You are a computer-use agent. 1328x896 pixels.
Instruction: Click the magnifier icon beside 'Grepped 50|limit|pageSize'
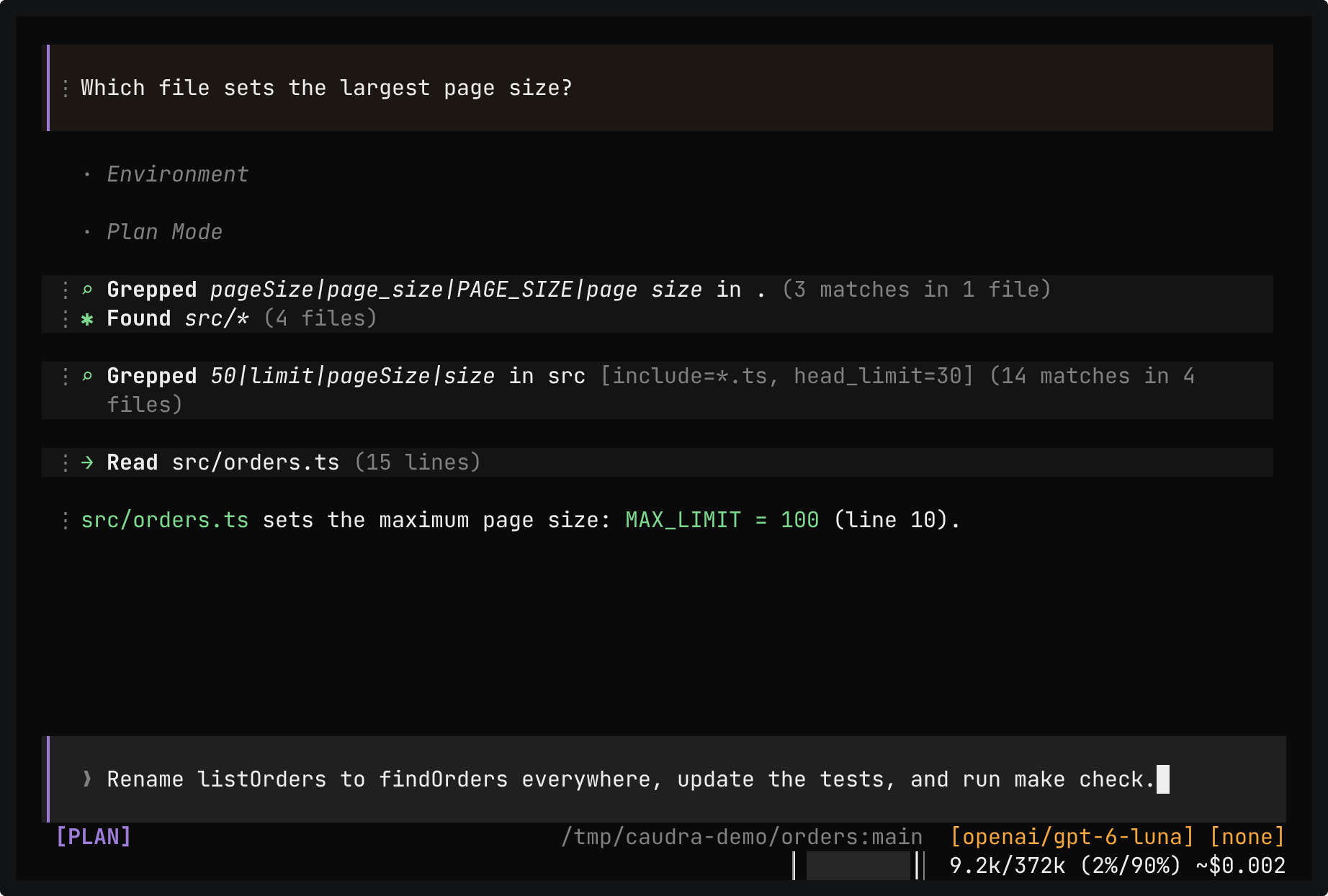tap(87, 376)
